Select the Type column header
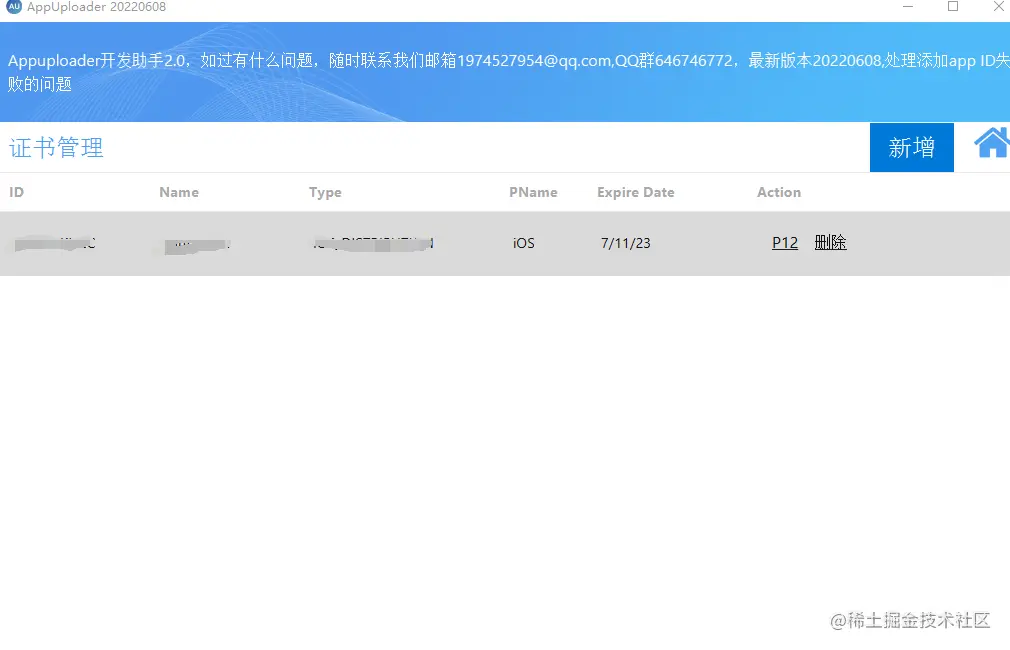The height and width of the screenshot is (650, 1010). (325, 193)
